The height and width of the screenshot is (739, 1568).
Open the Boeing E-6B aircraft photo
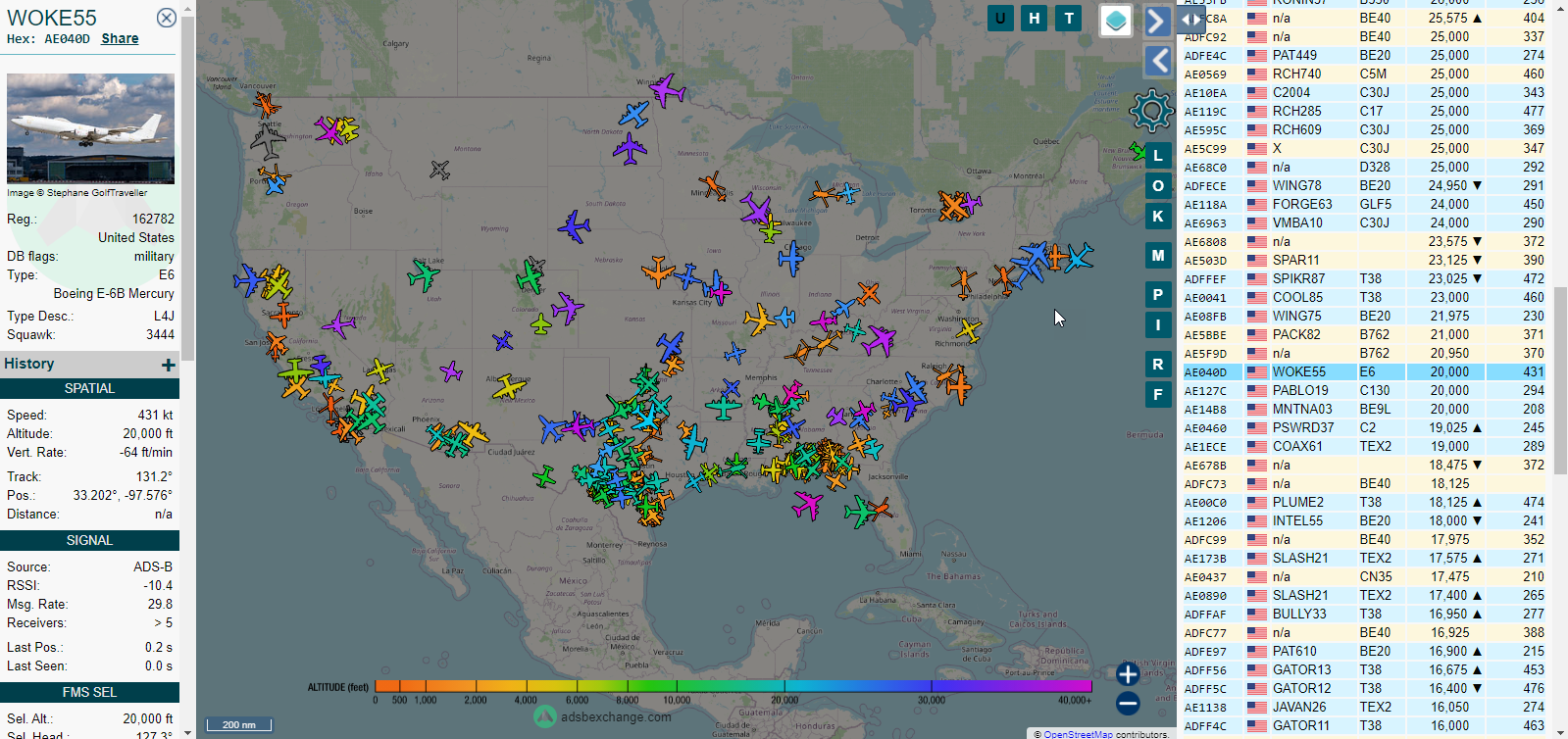[x=90, y=128]
